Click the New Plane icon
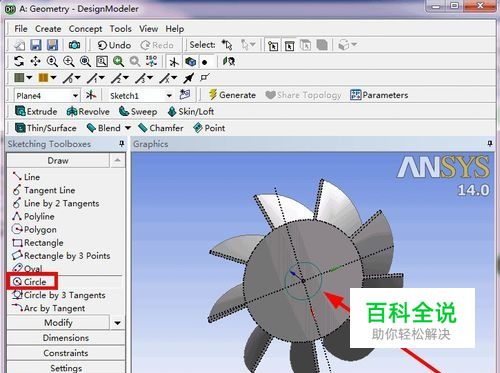 (91, 95)
